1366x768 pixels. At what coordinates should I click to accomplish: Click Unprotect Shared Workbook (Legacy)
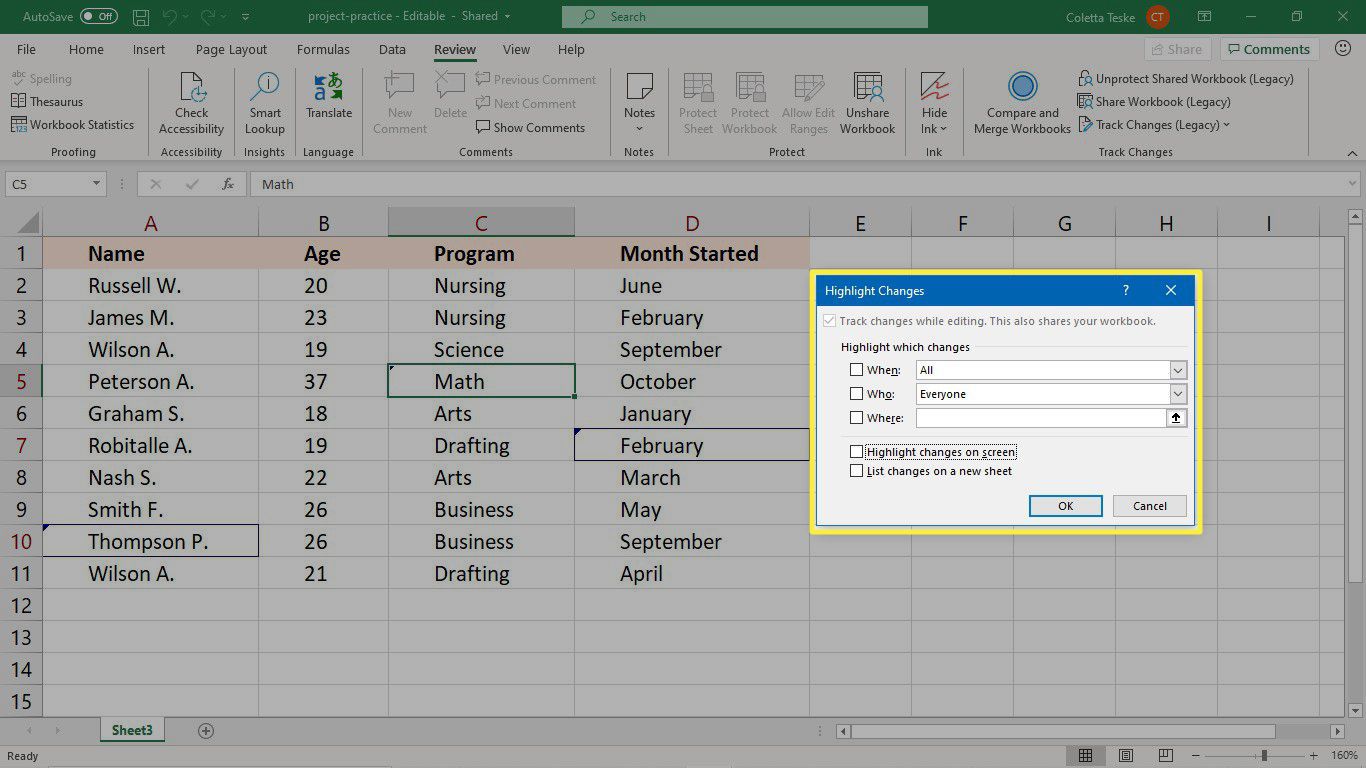[x=1185, y=78]
